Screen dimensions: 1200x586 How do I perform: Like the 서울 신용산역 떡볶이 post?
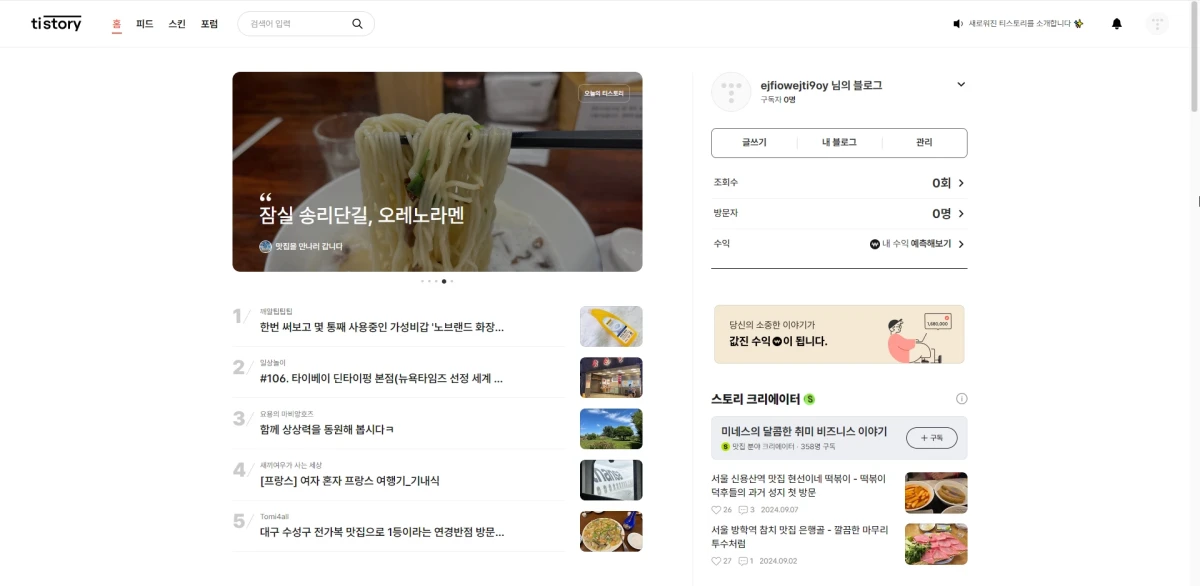click(715, 509)
